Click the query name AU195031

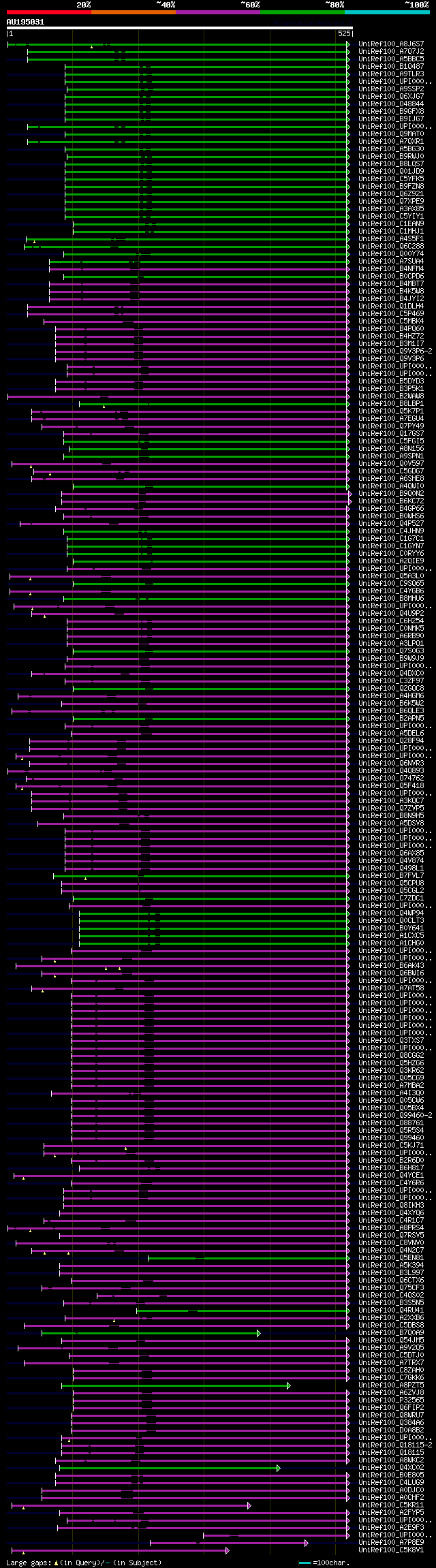[x=26, y=22]
